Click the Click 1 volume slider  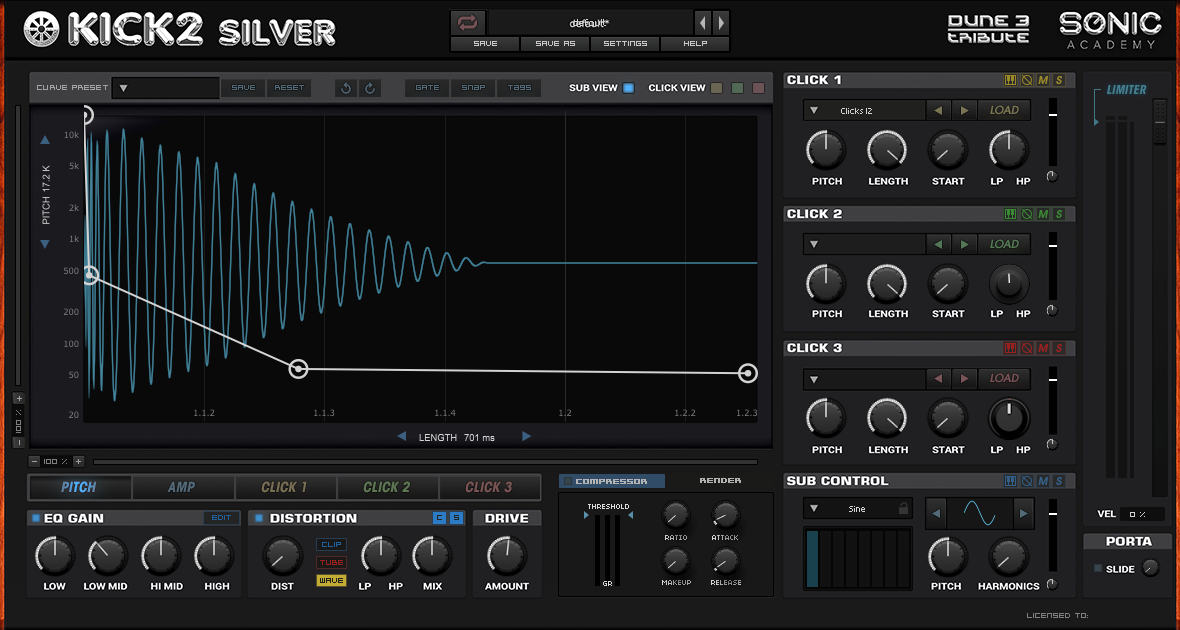1053,132
